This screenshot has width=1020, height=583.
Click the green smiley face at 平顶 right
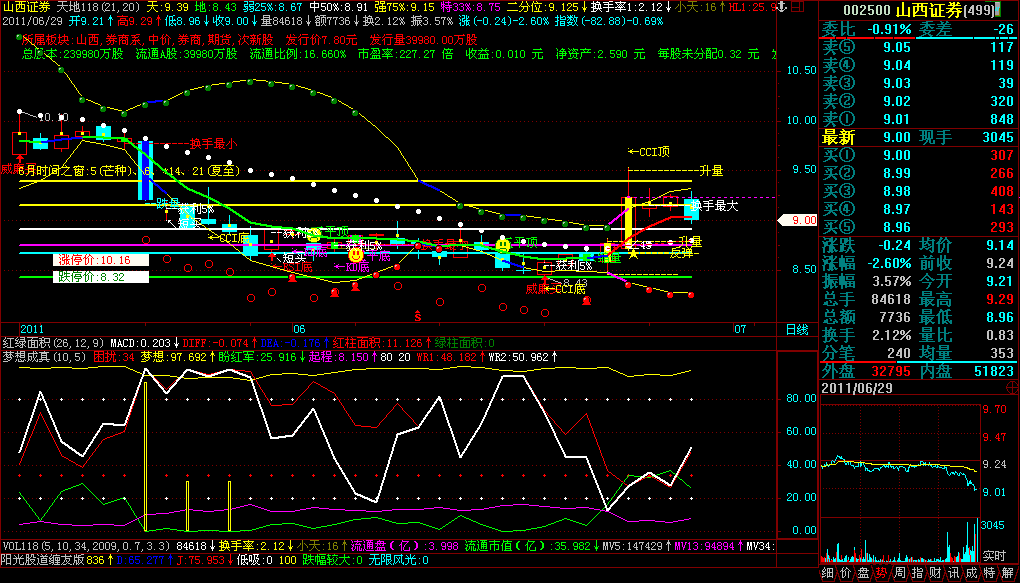[502, 245]
